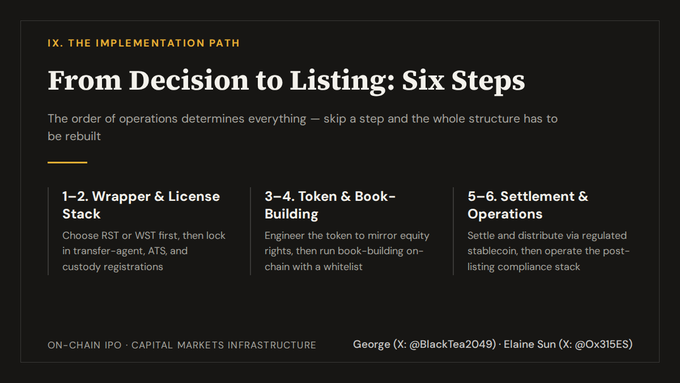Click vertical bar left of Settlement column
Image resolution: width=680 pixels, height=383 pixels.
(x=454, y=231)
